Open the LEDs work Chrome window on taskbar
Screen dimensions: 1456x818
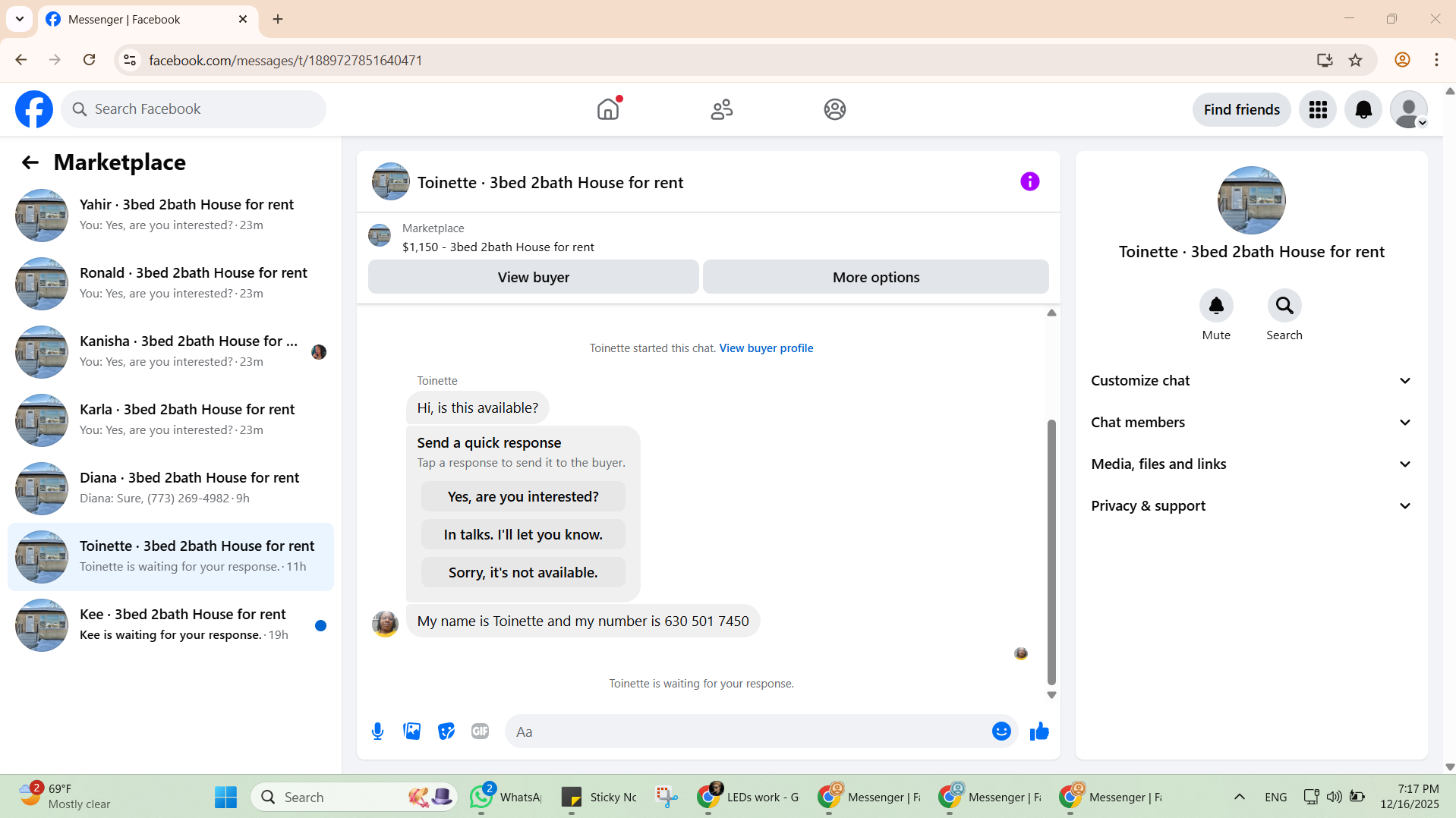point(749,798)
